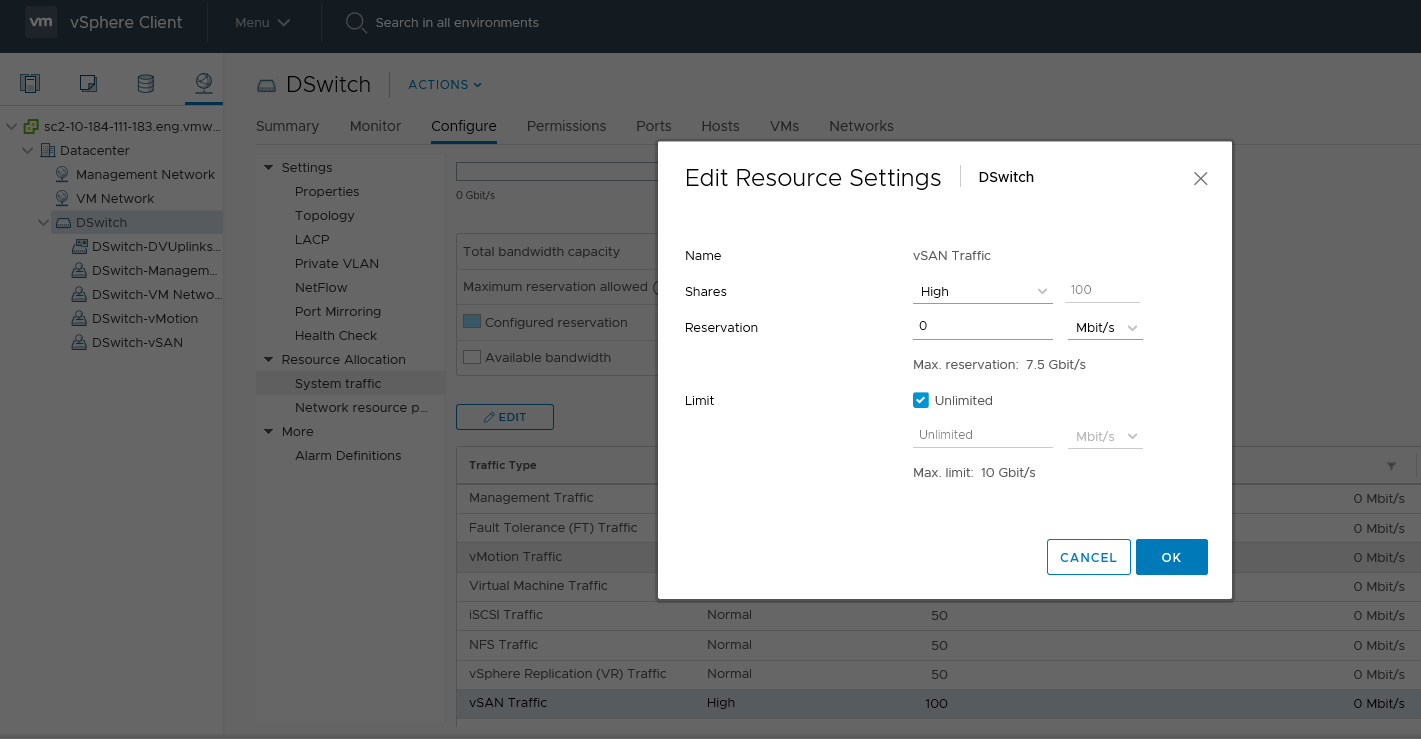Click the DSwitch-VM Network port group icon
The width and height of the screenshot is (1421, 739).
79,294
